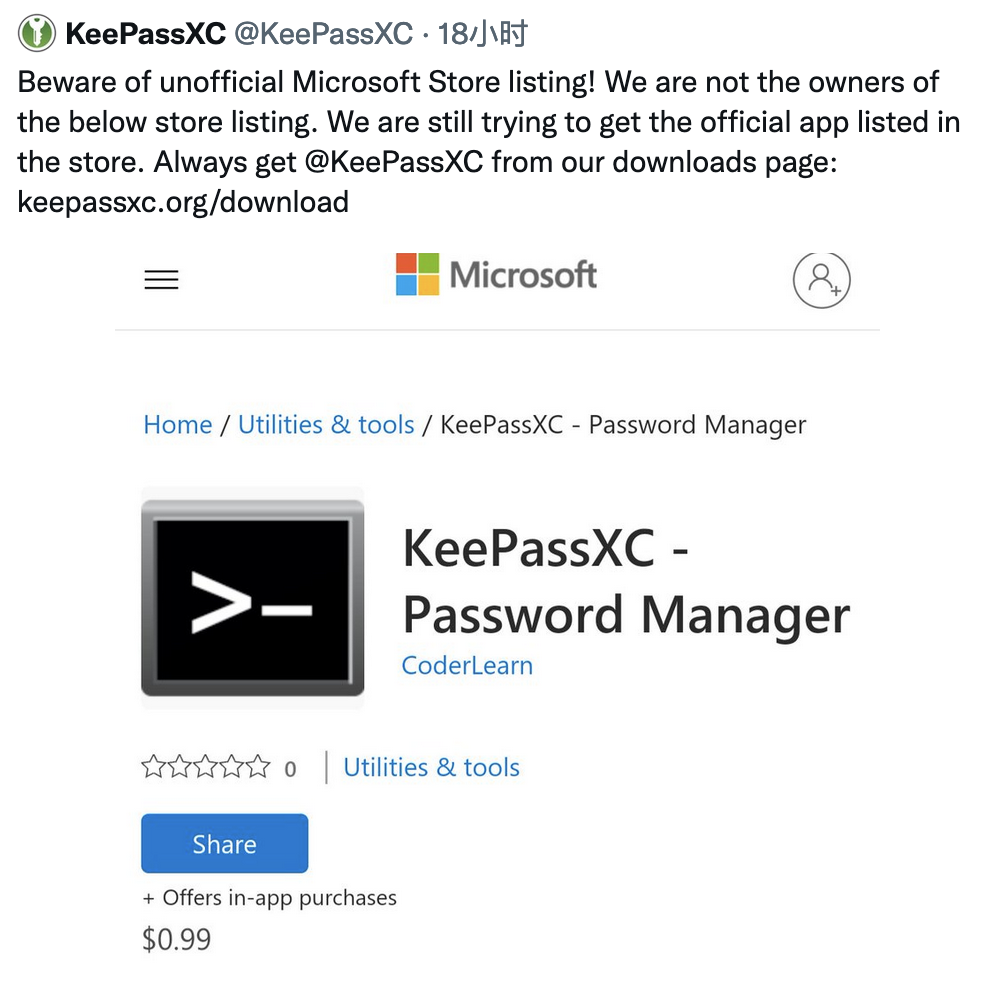992x992 pixels.
Task: Click the person-with-plus account avatar
Action: [821, 280]
